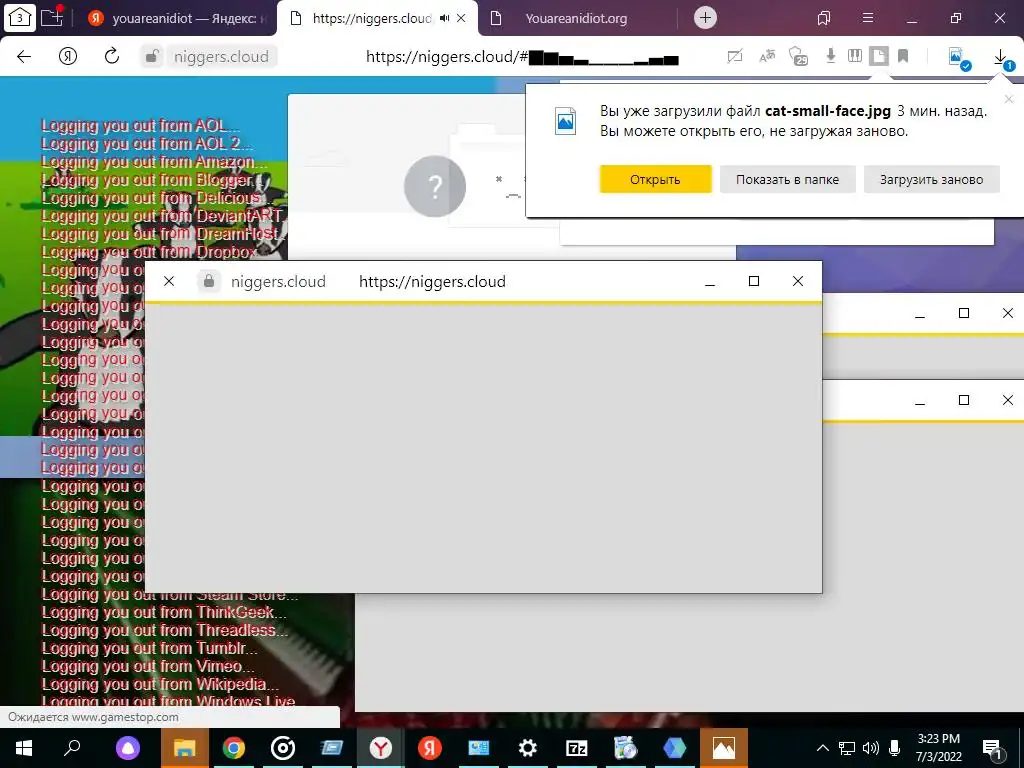Open the notification center icon
1024x768 pixels.
click(x=993, y=749)
